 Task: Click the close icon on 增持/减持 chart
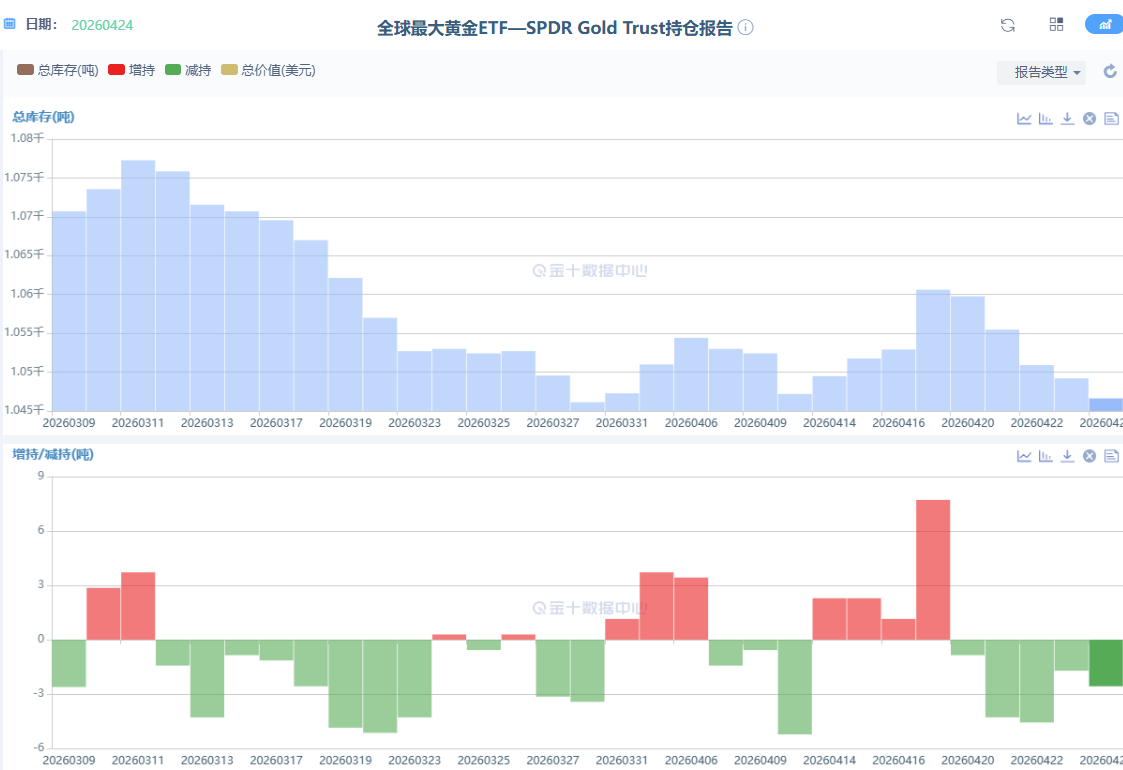pyautogui.click(x=1090, y=456)
